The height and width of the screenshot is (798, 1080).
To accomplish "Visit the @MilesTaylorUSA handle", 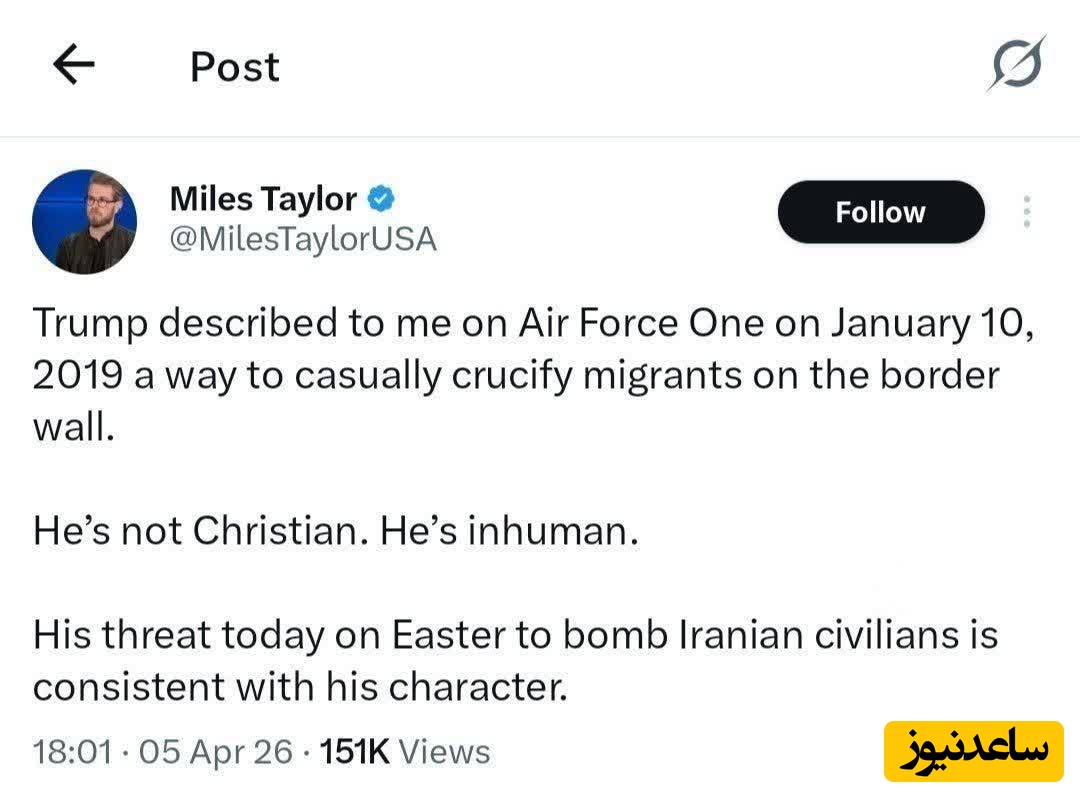I will pos(303,240).
